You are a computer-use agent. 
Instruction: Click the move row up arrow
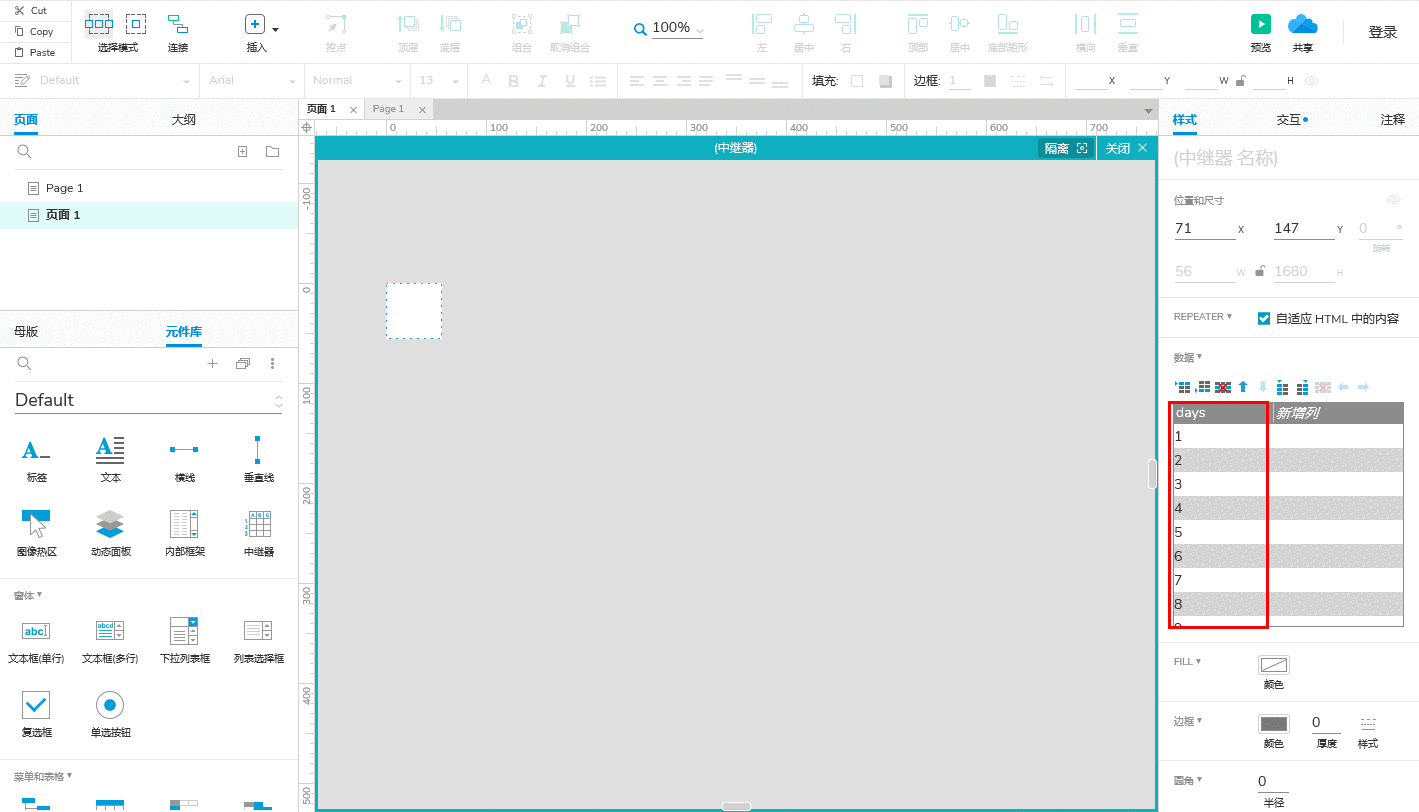[x=1243, y=387]
